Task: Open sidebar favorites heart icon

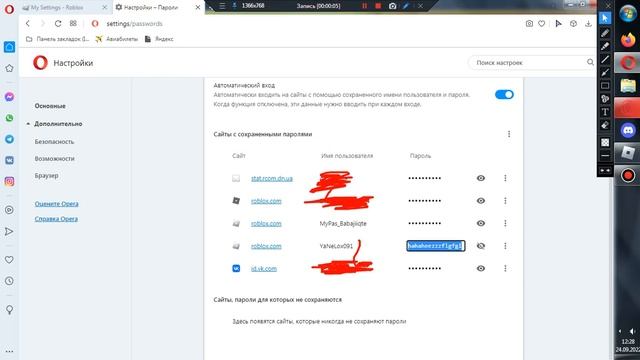Action: click(9, 260)
